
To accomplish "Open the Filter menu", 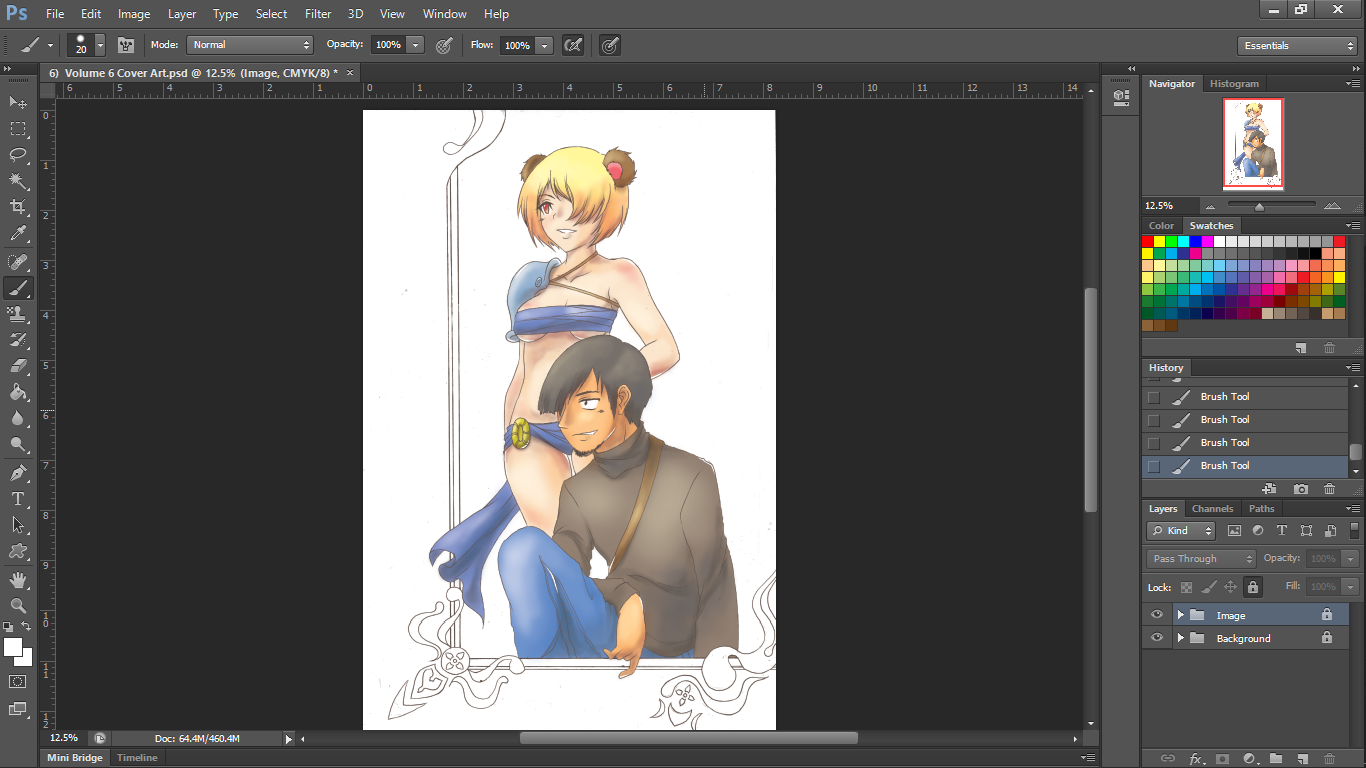I will 318,14.
